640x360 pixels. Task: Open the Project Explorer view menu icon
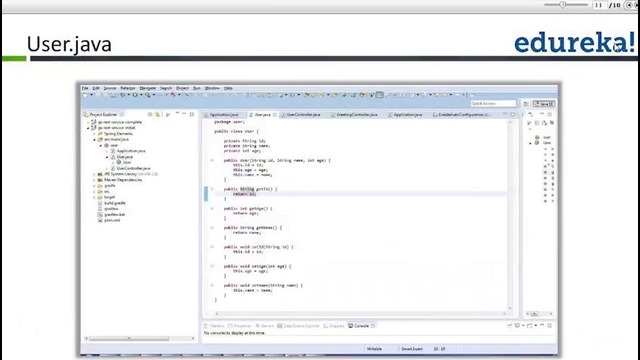click(168, 115)
